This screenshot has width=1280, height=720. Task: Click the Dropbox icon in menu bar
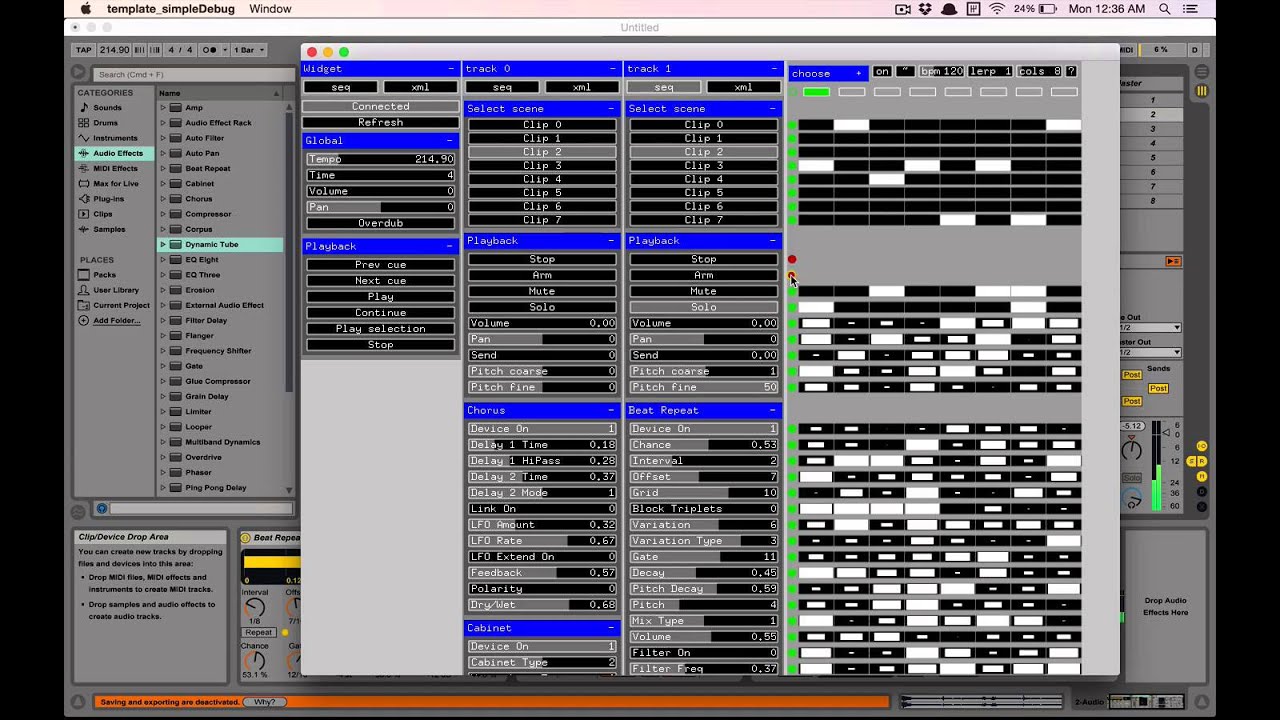click(x=925, y=9)
